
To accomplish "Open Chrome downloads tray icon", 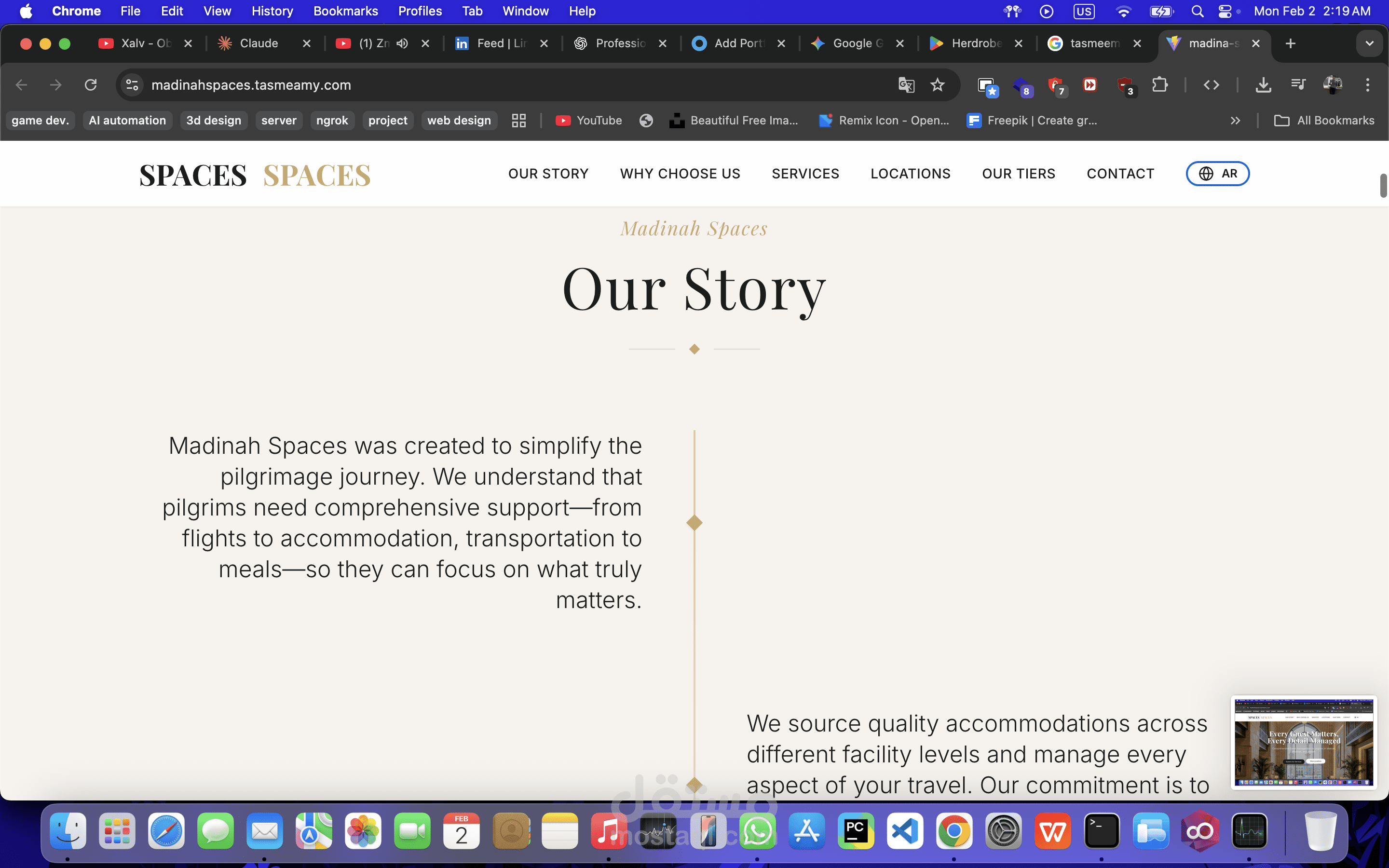I will [x=1263, y=85].
